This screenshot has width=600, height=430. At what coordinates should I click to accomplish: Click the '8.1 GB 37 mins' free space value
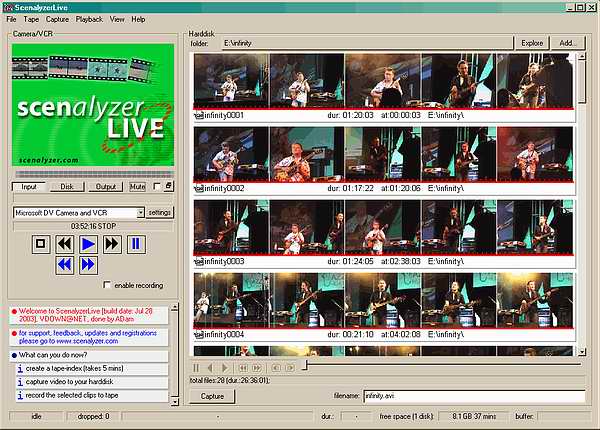474,416
